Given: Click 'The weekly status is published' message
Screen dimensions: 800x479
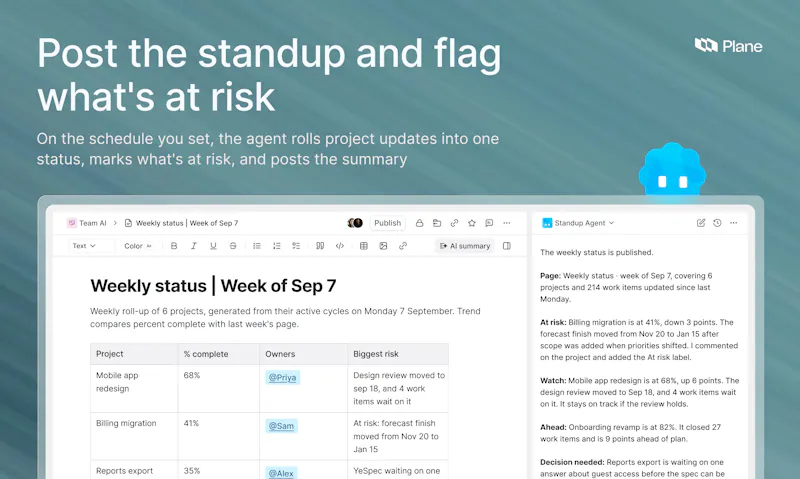Looking at the screenshot, I should pos(596,253).
